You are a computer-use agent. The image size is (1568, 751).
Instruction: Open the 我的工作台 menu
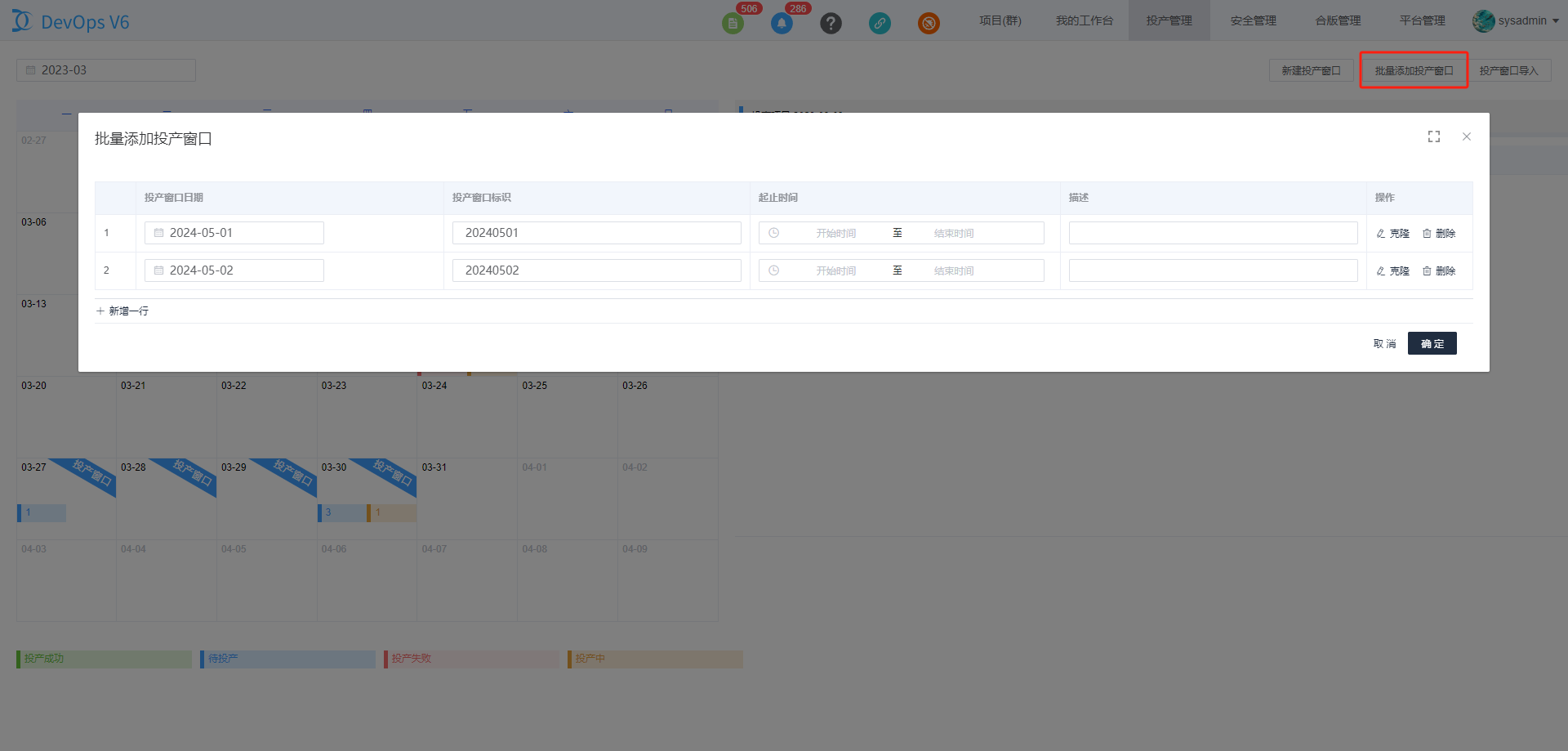1084,20
